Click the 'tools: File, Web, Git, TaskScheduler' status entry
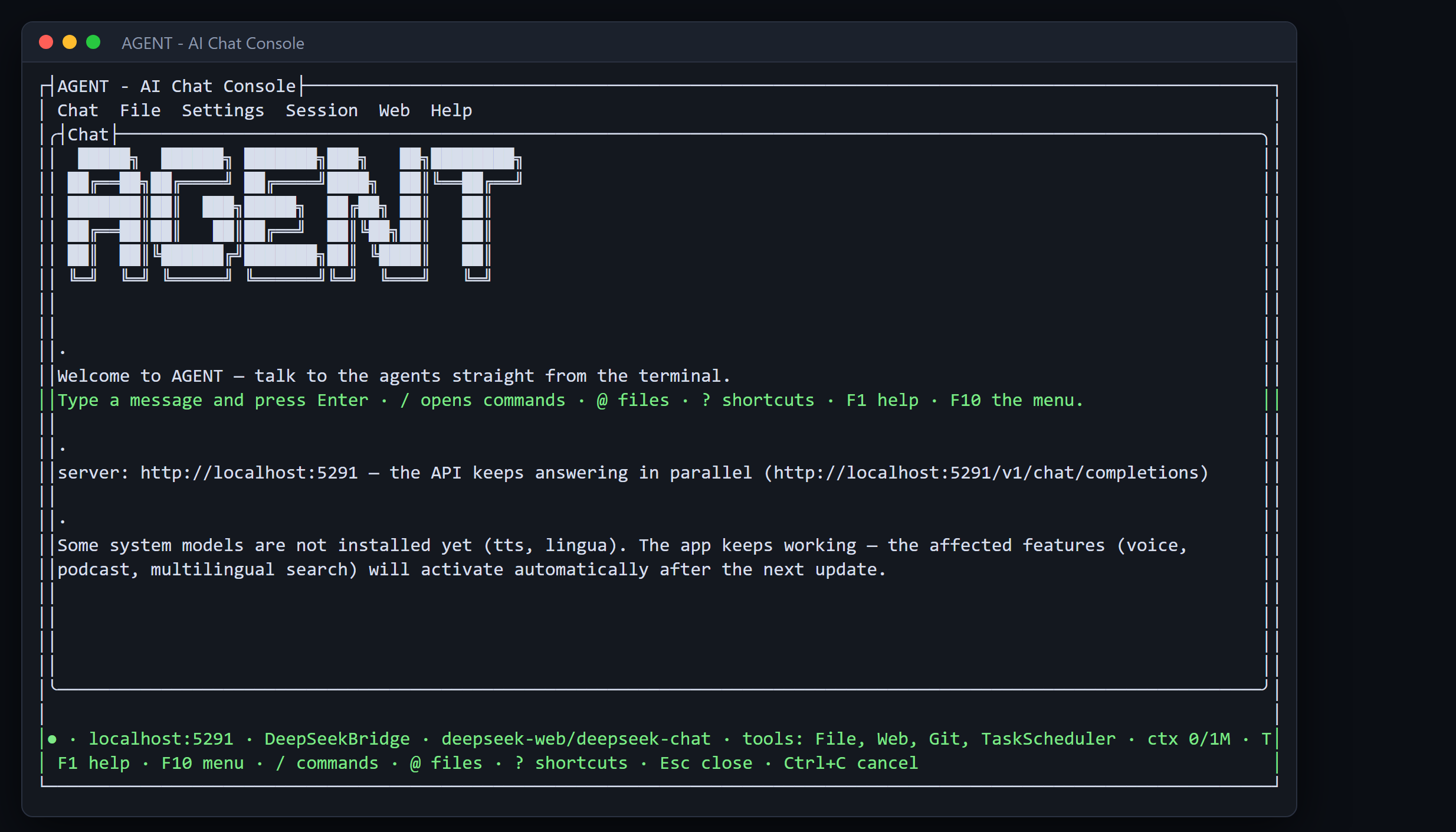The height and width of the screenshot is (832, 1456). pyautogui.click(x=929, y=739)
